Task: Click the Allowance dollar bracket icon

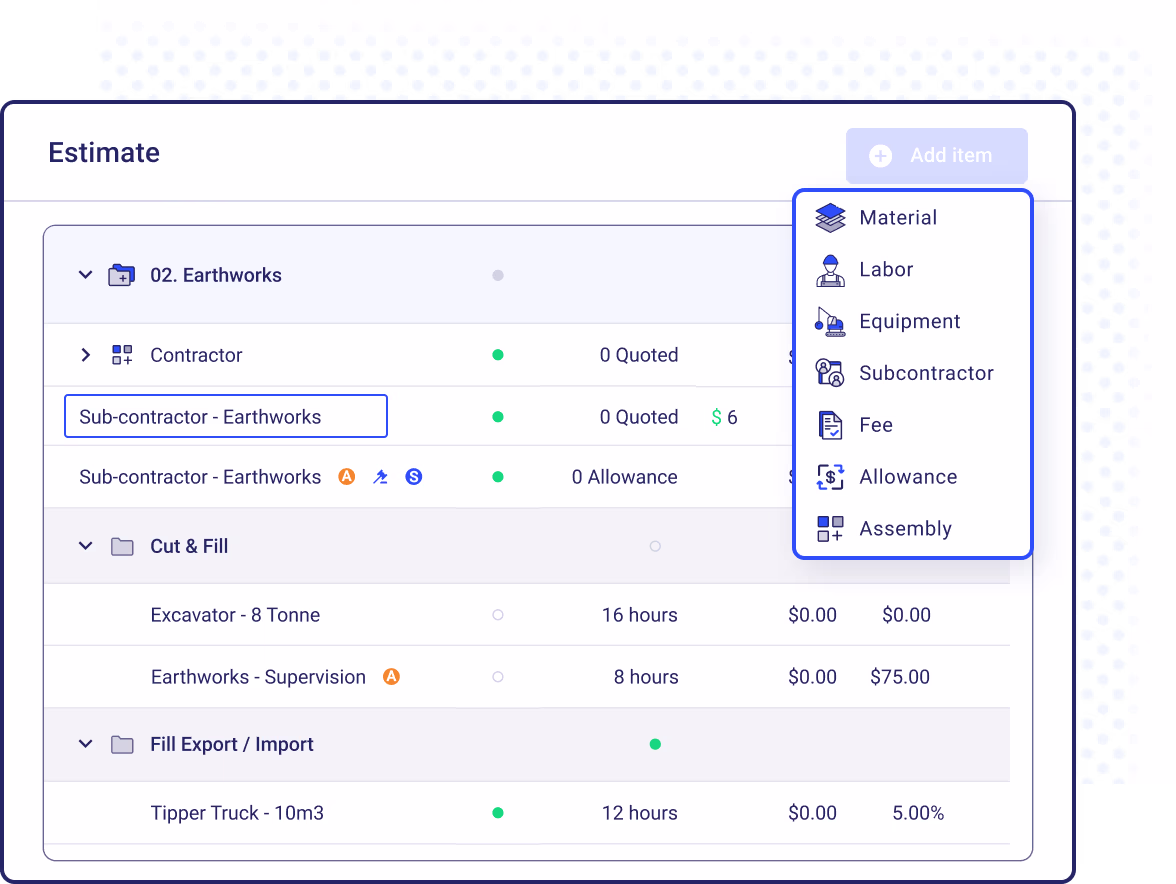Action: tap(830, 477)
